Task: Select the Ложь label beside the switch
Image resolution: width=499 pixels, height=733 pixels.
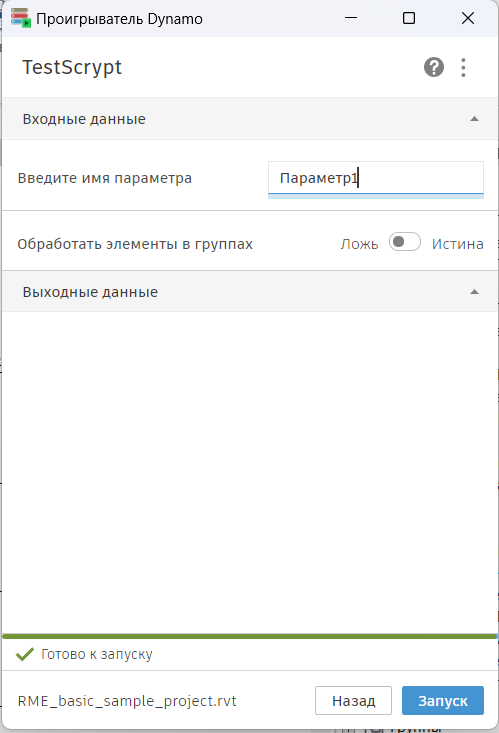Action: coord(359,244)
